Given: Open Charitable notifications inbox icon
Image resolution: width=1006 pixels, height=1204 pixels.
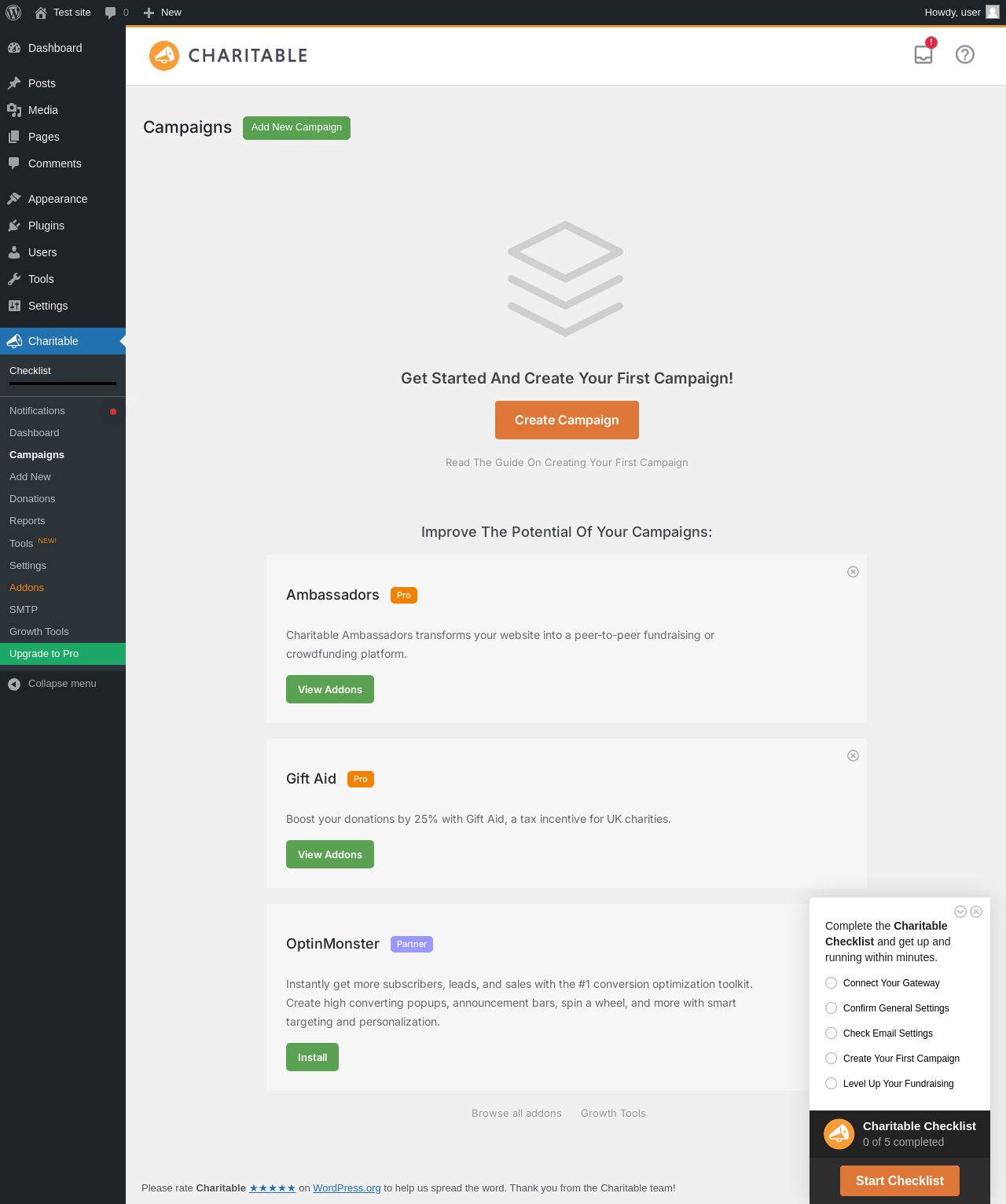Looking at the screenshot, I should [x=923, y=54].
